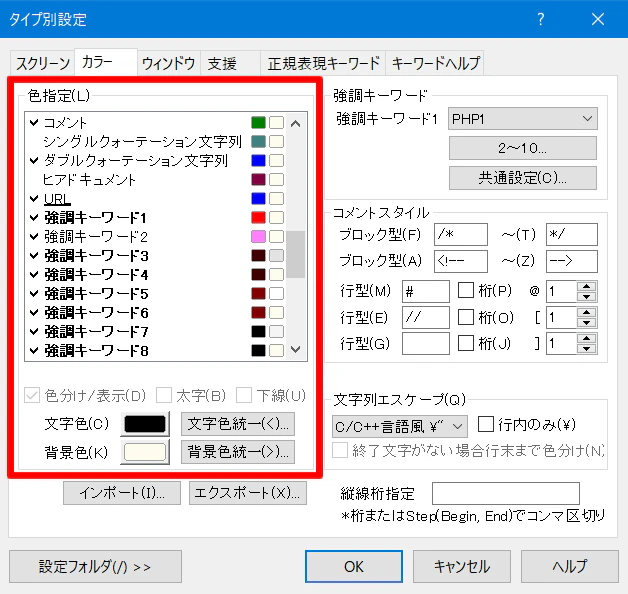Click the エクスポート(X)... button

248,493
